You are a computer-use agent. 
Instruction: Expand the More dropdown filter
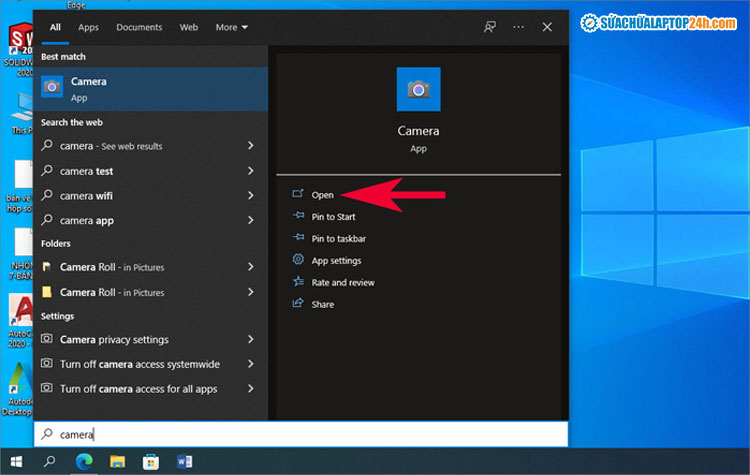[x=232, y=27]
